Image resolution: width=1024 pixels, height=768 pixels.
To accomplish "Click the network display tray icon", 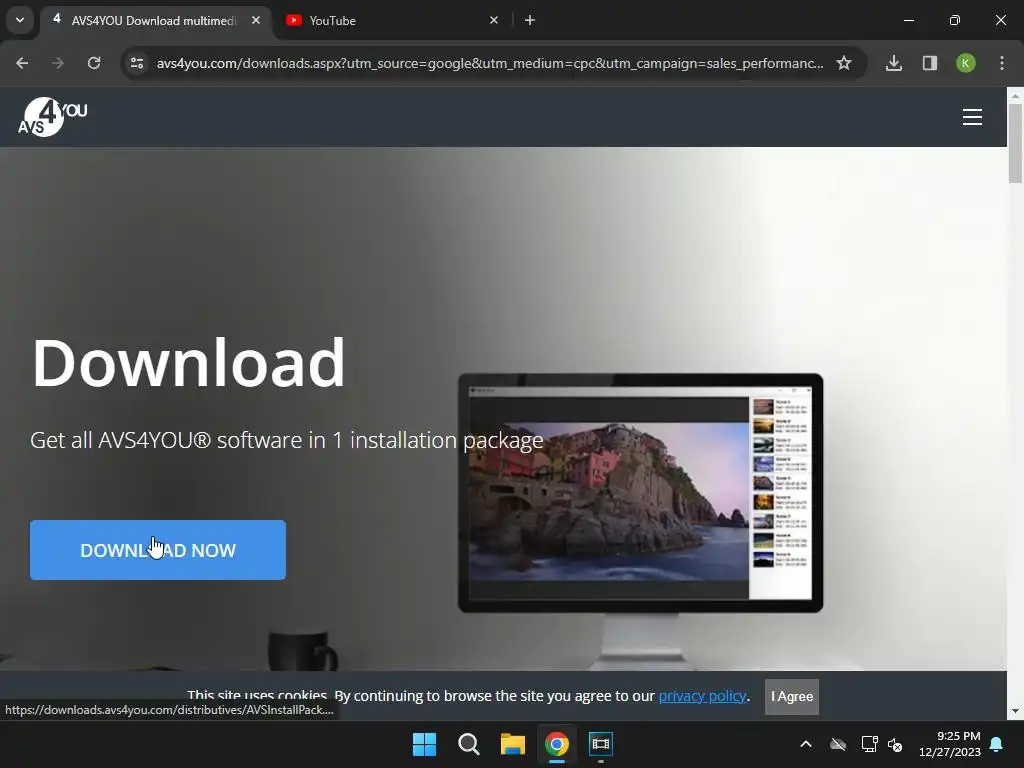I will [869, 744].
